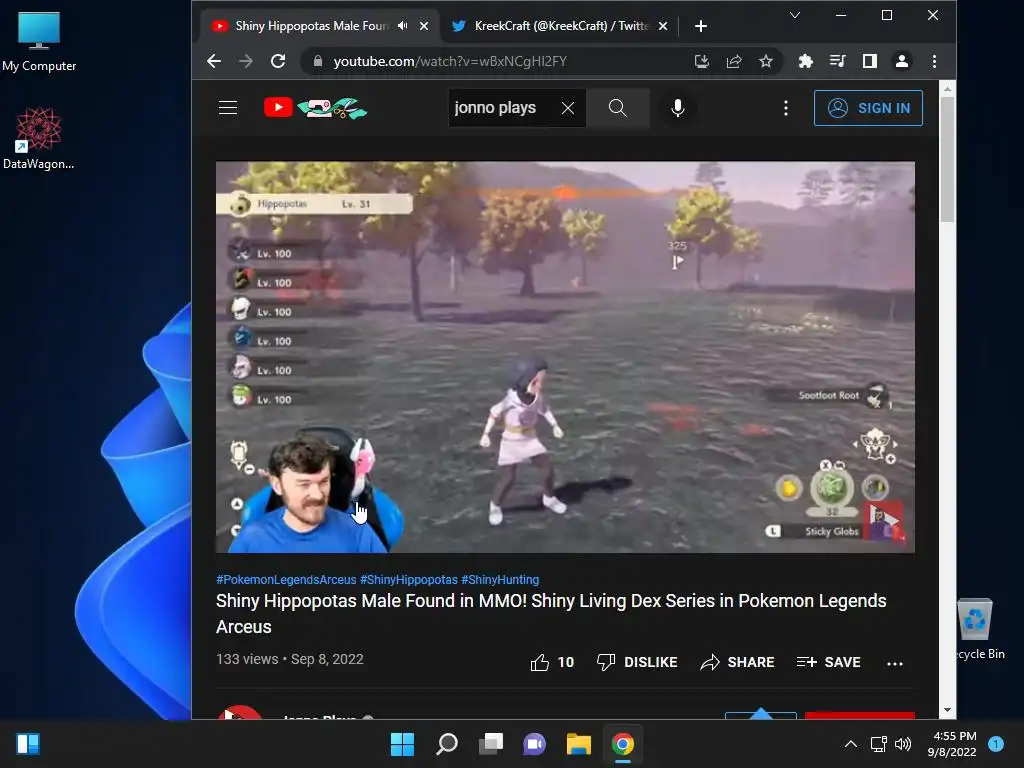The width and height of the screenshot is (1024, 768).
Task: Click Chrome icon on taskbar
Action: 622,744
